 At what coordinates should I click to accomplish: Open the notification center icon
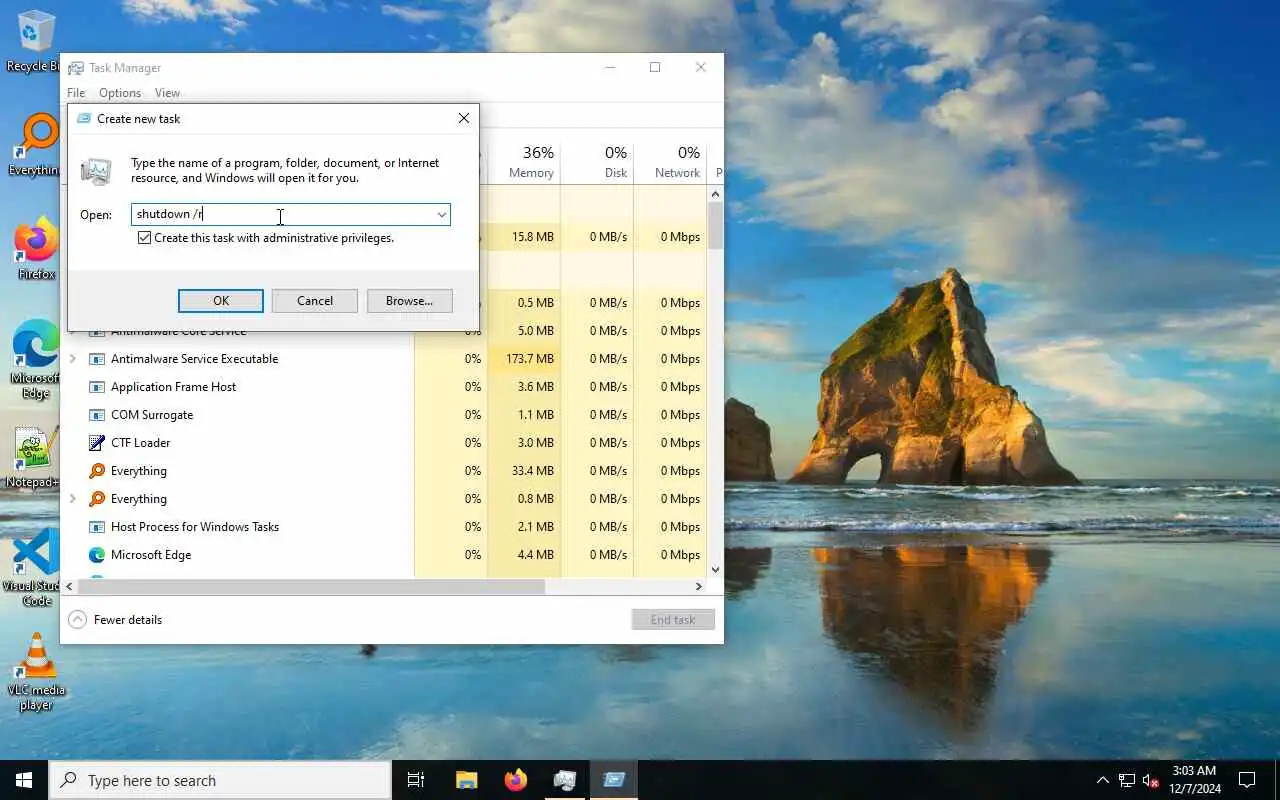(1247, 780)
